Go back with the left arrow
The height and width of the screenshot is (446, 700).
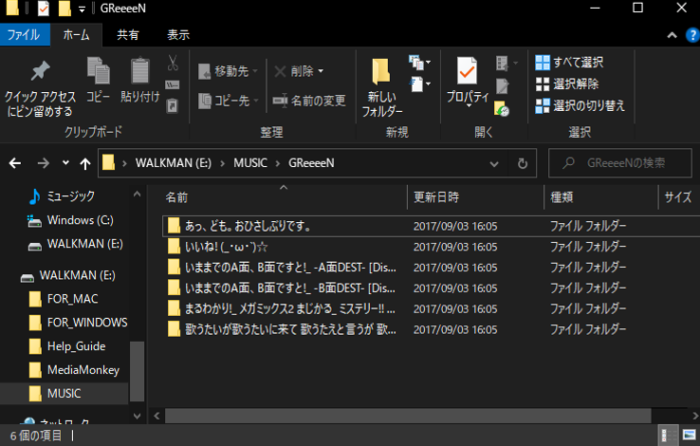pos(15,163)
